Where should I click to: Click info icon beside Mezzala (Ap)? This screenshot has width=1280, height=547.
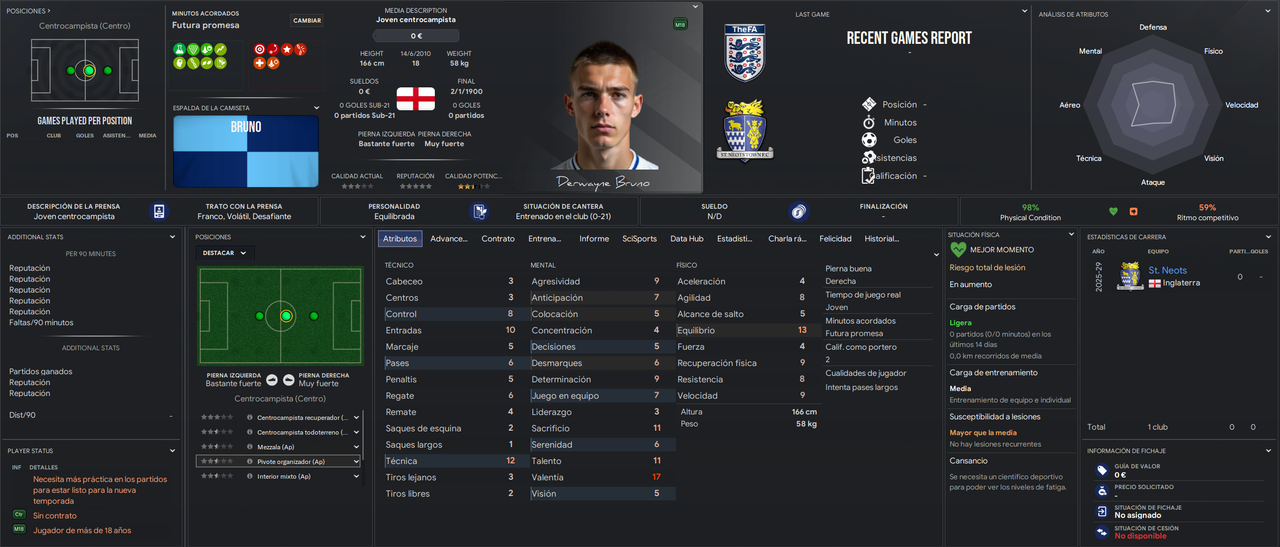click(x=249, y=447)
